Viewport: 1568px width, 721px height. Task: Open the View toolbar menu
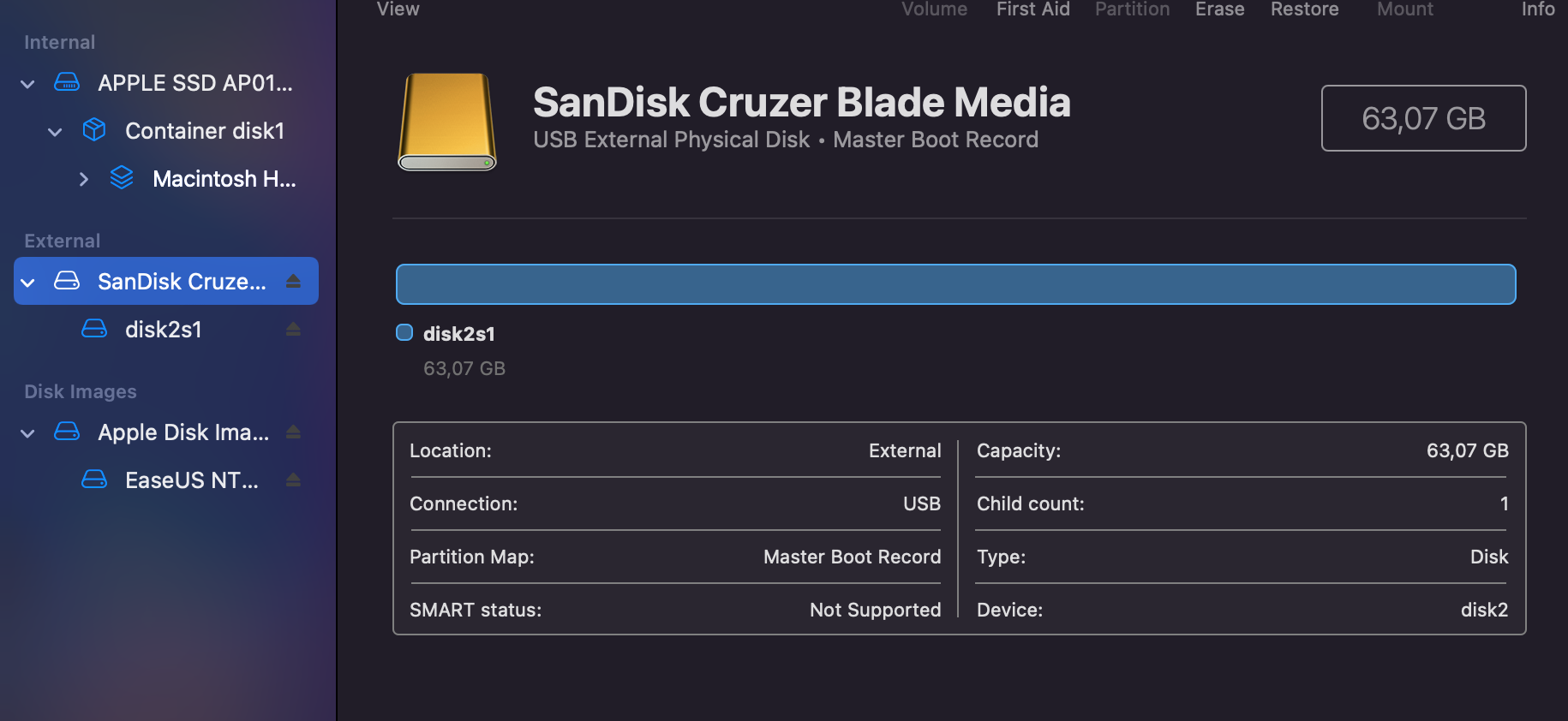click(x=398, y=9)
